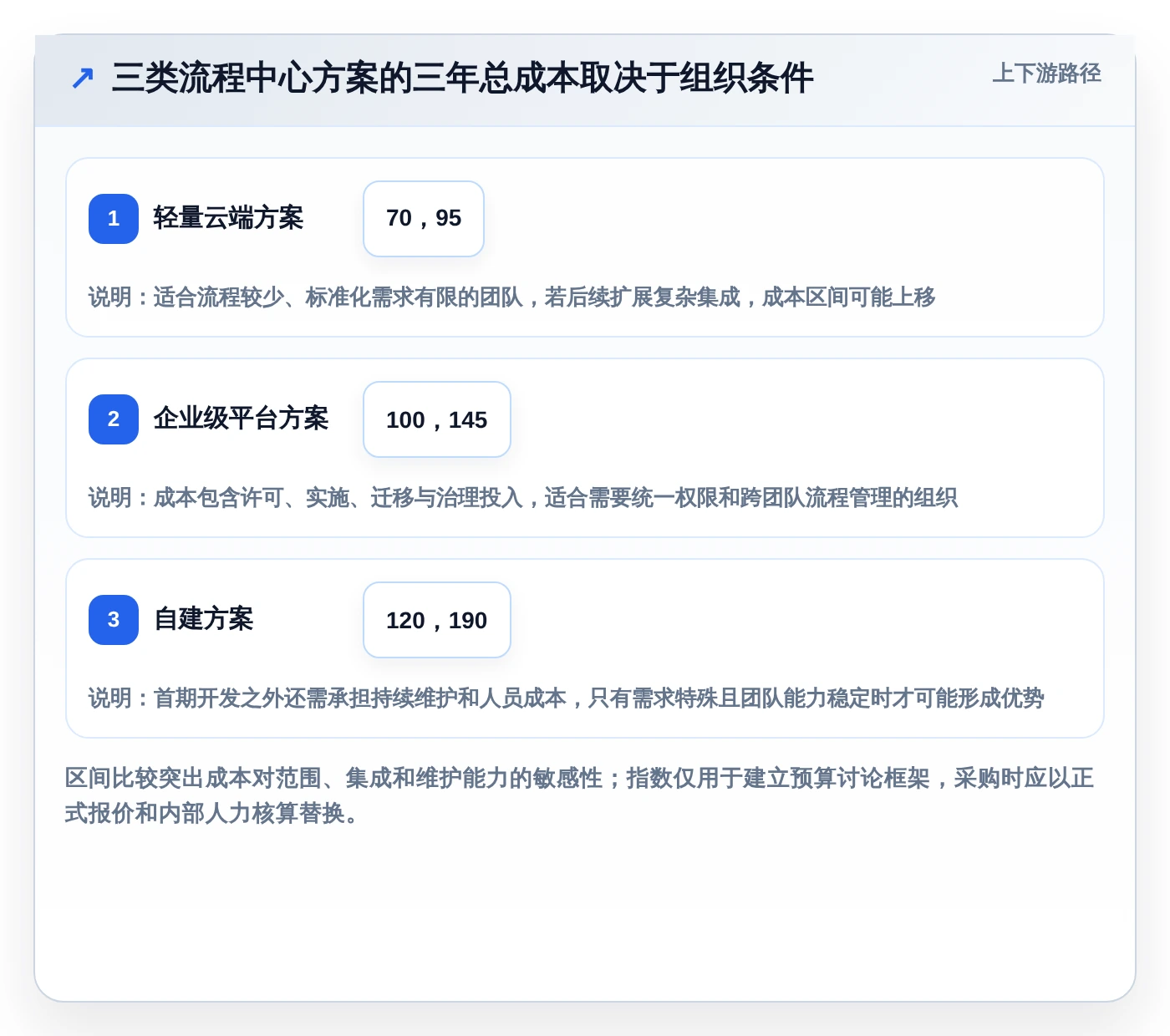The height and width of the screenshot is (1036, 1170).
Task: Click the number 1 badge
Action: tap(114, 219)
